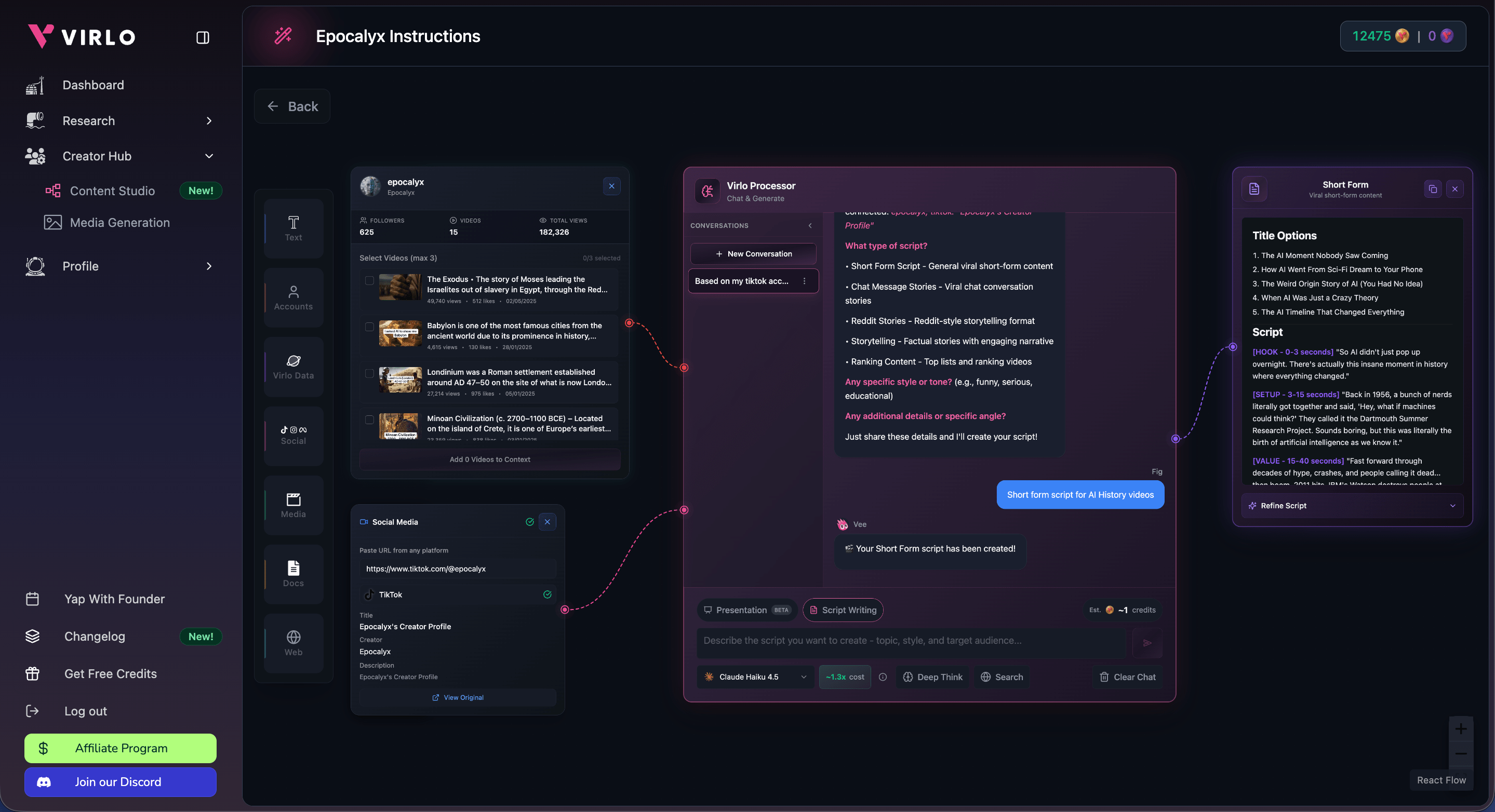Select the Media tool

click(x=293, y=505)
